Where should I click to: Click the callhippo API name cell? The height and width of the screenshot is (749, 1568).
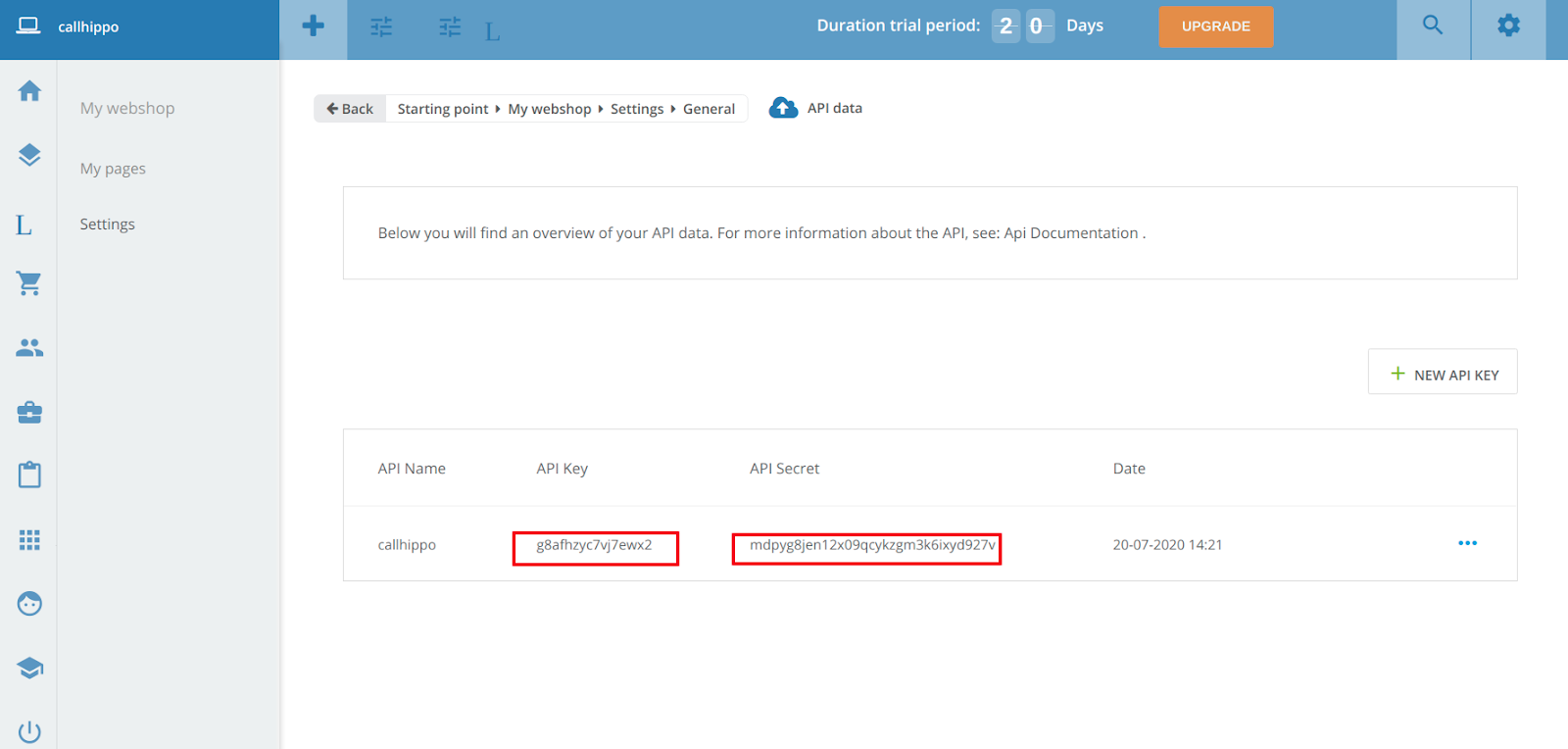(407, 545)
